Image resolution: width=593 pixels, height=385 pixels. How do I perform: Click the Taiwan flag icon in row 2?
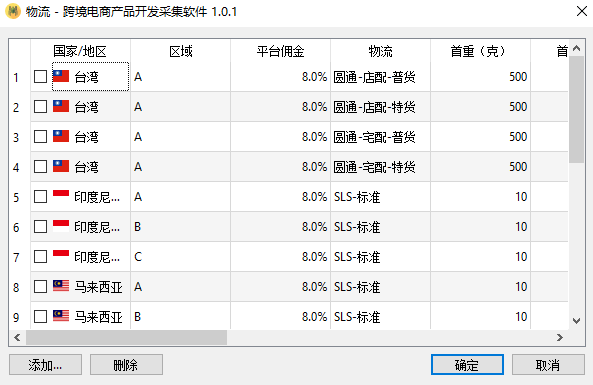(x=61, y=107)
